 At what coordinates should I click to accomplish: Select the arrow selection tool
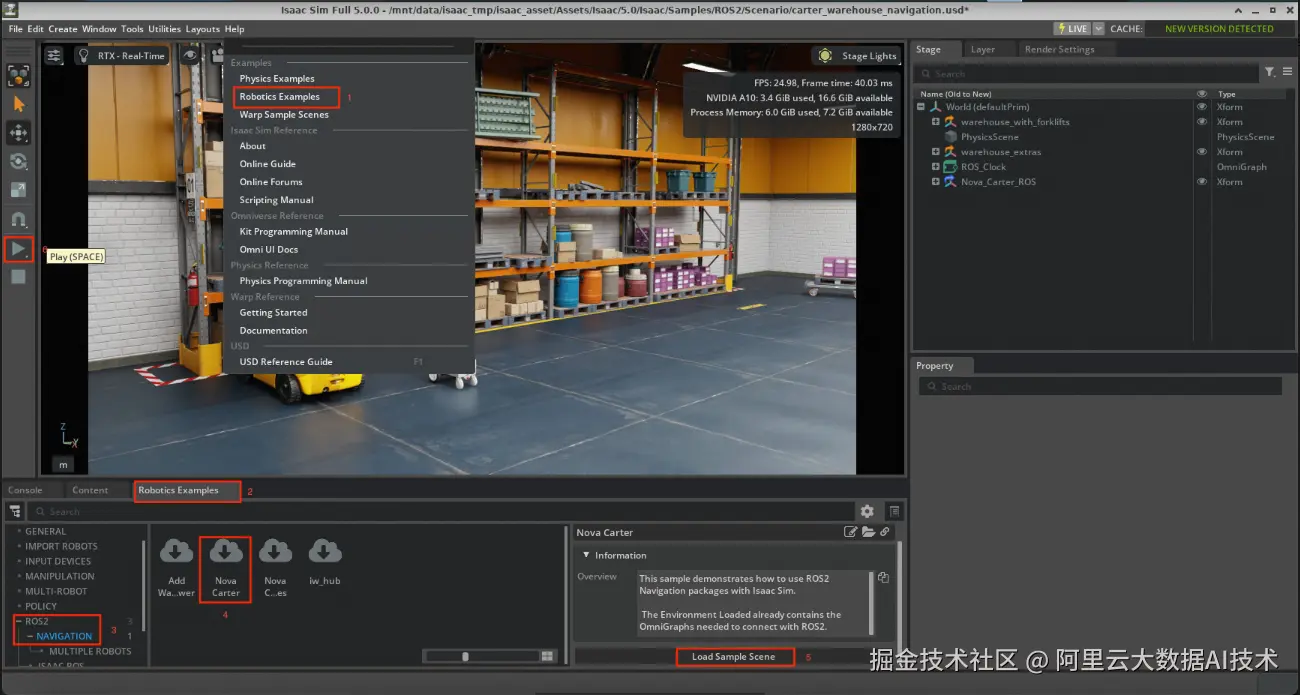click(x=18, y=104)
